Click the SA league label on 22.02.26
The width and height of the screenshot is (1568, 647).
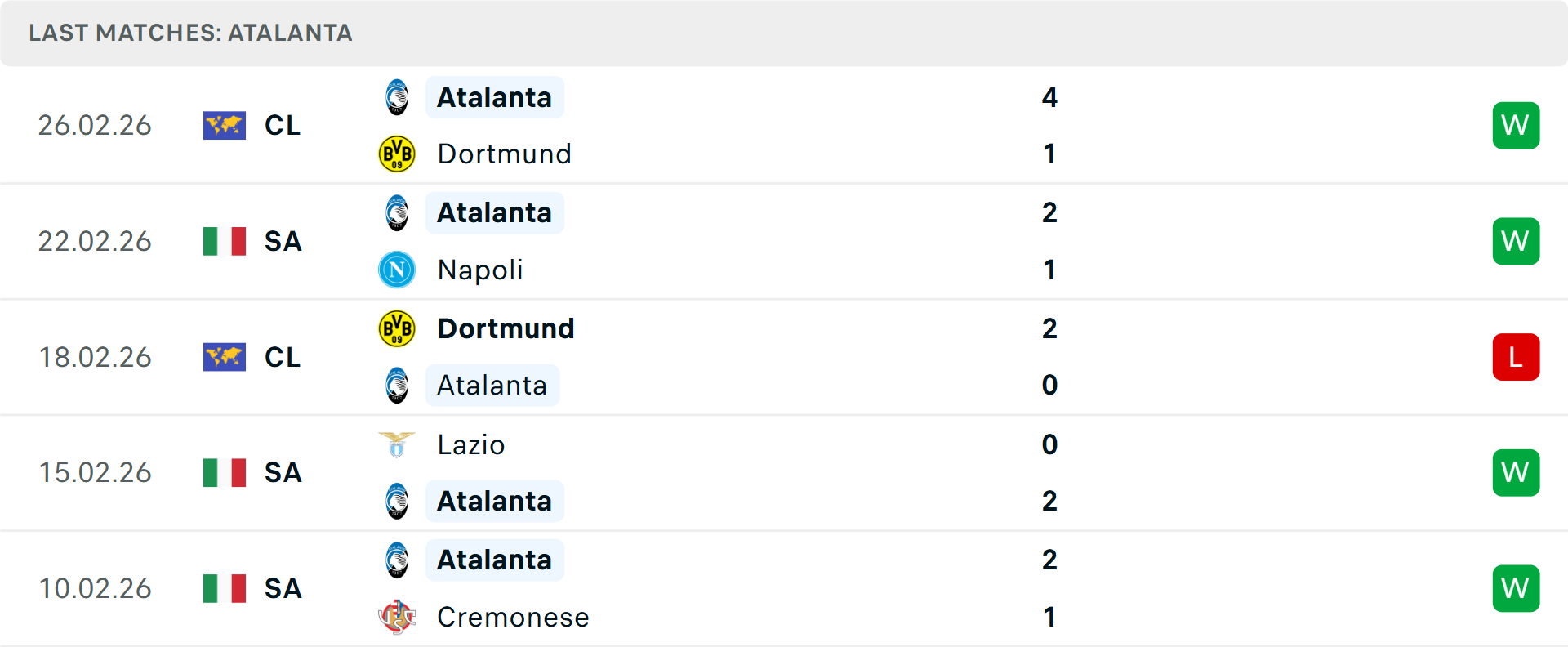click(x=283, y=241)
